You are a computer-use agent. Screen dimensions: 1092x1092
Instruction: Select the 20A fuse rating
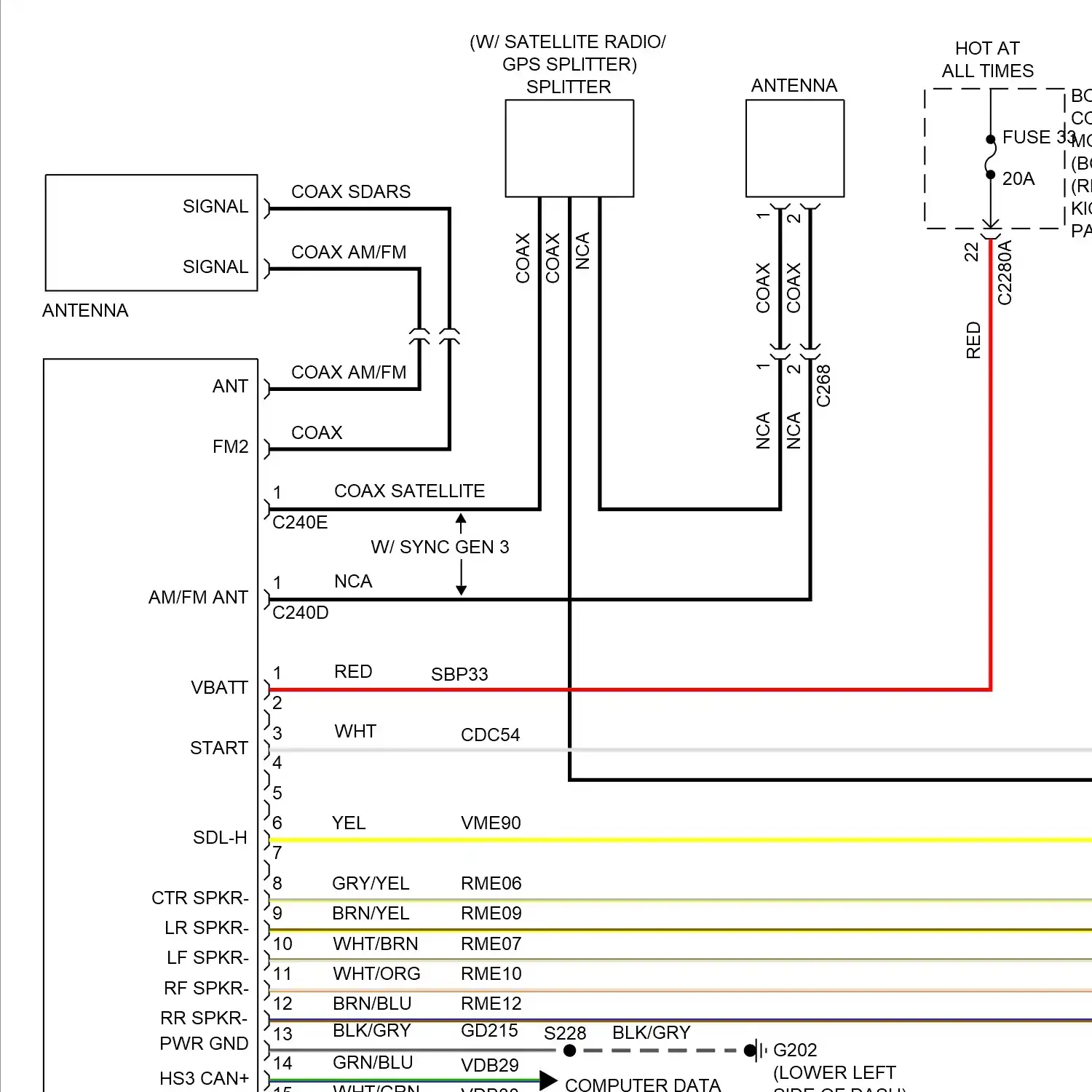pyautogui.click(x=1018, y=178)
